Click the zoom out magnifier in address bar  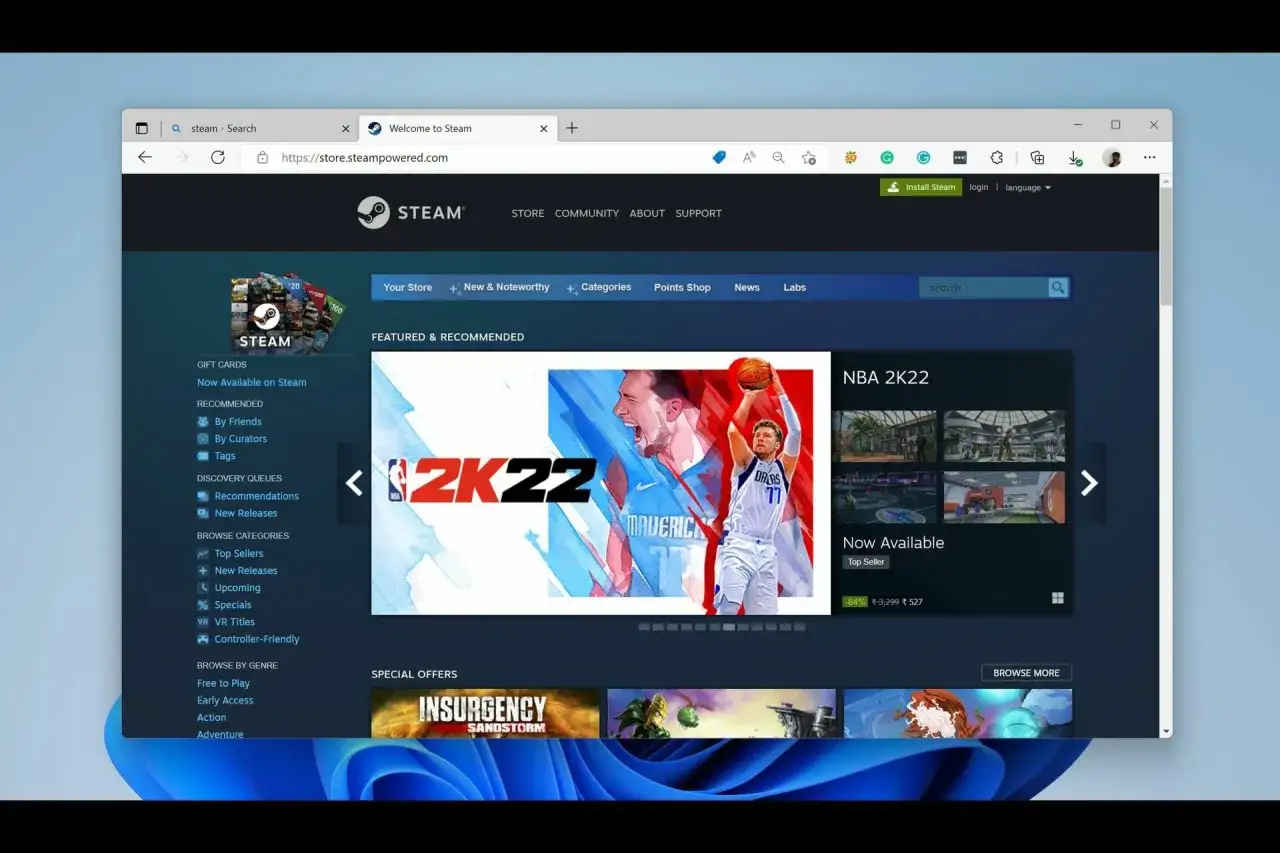coord(778,157)
